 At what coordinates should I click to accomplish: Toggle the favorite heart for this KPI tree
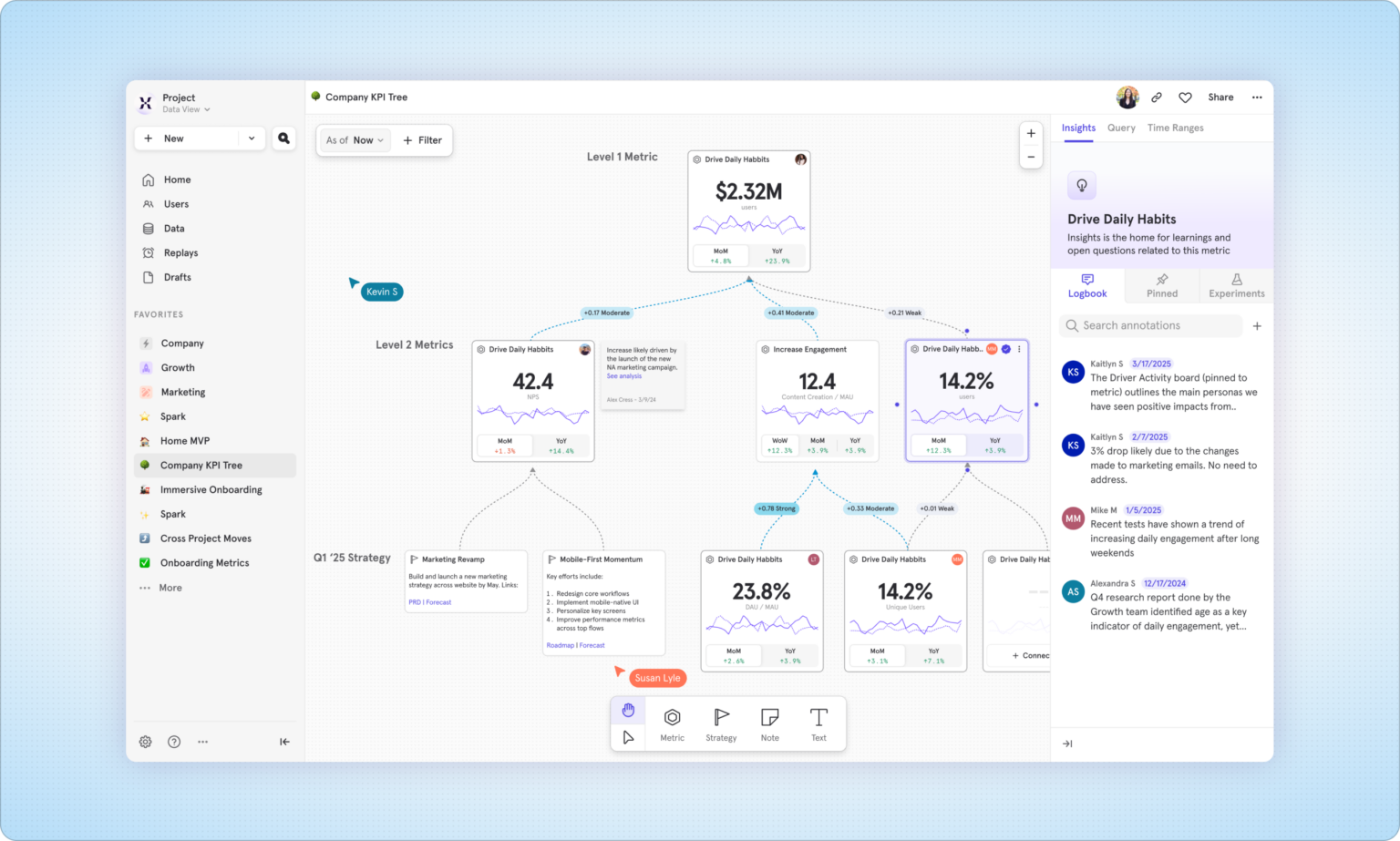[x=1185, y=97]
